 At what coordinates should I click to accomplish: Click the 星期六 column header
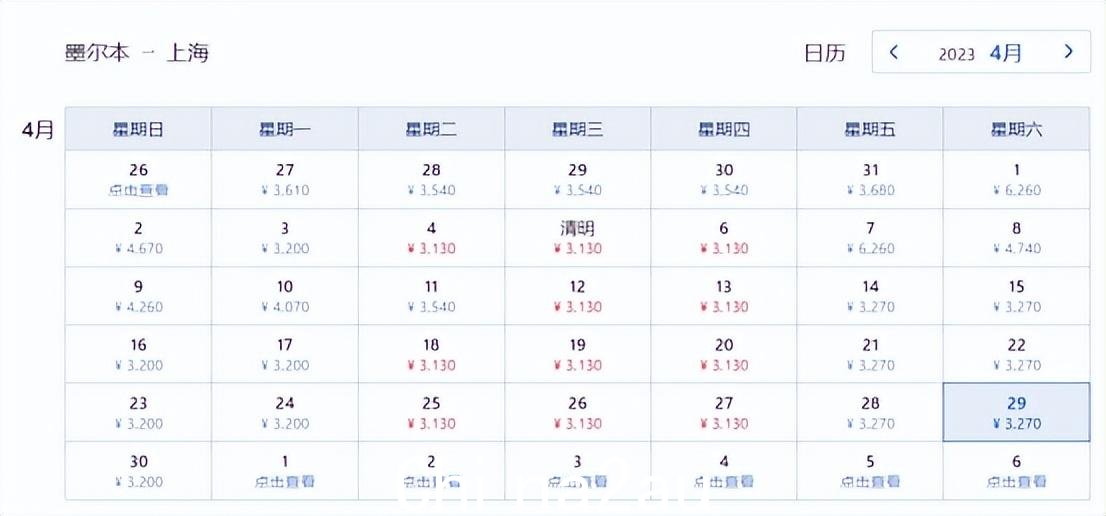[1016, 129]
